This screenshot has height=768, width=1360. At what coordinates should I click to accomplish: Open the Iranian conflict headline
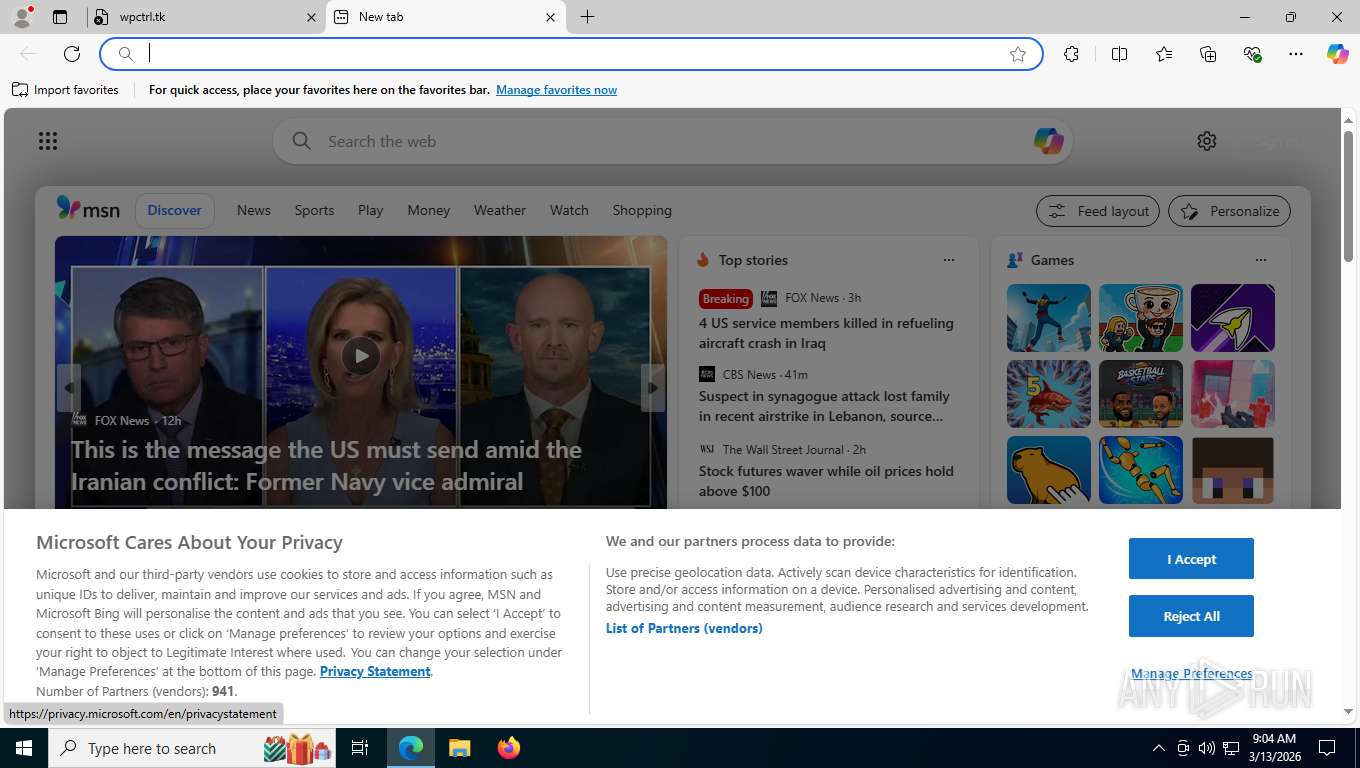[x=326, y=465]
